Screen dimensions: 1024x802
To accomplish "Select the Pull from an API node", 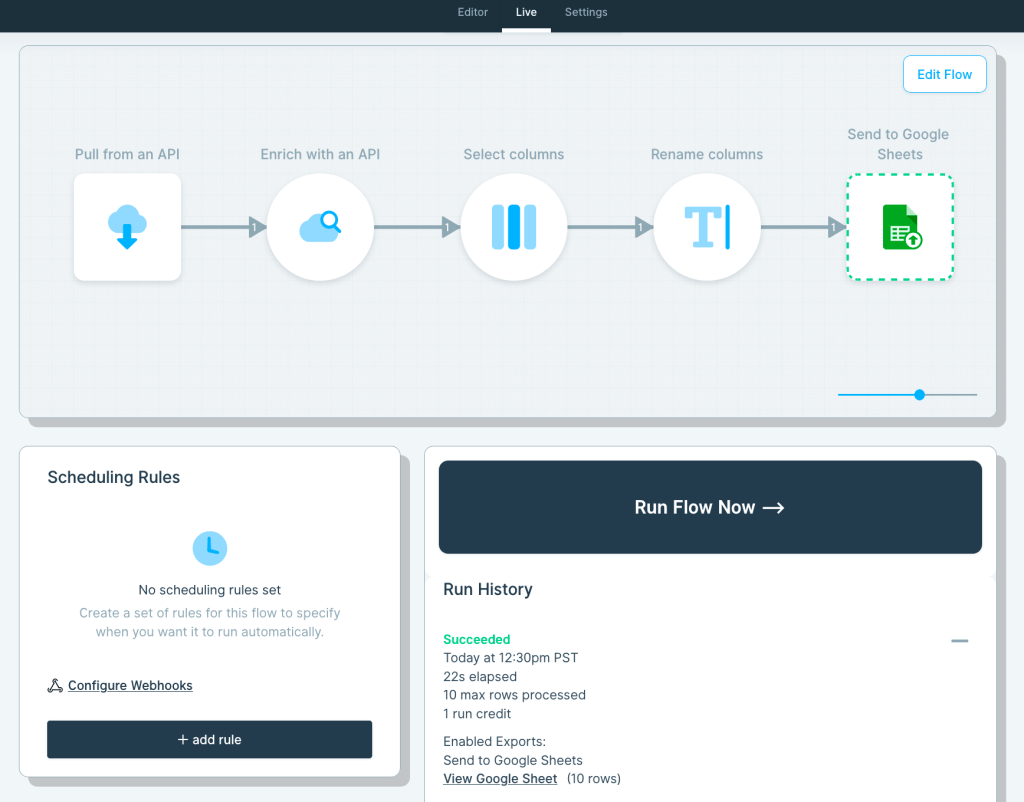I will pyautogui.click(x=127, y=227).
